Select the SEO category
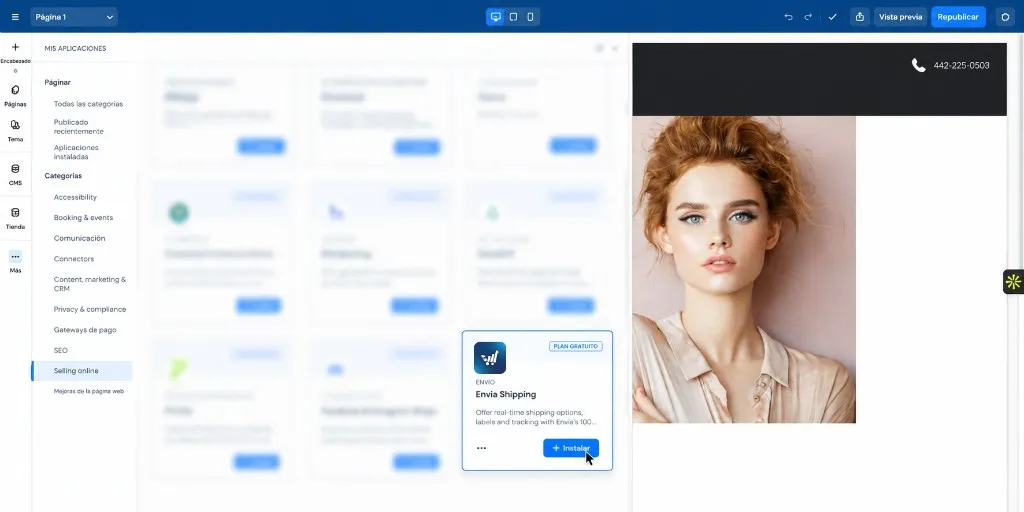Screen dimensions: 1024x512 tap(61, 351)
